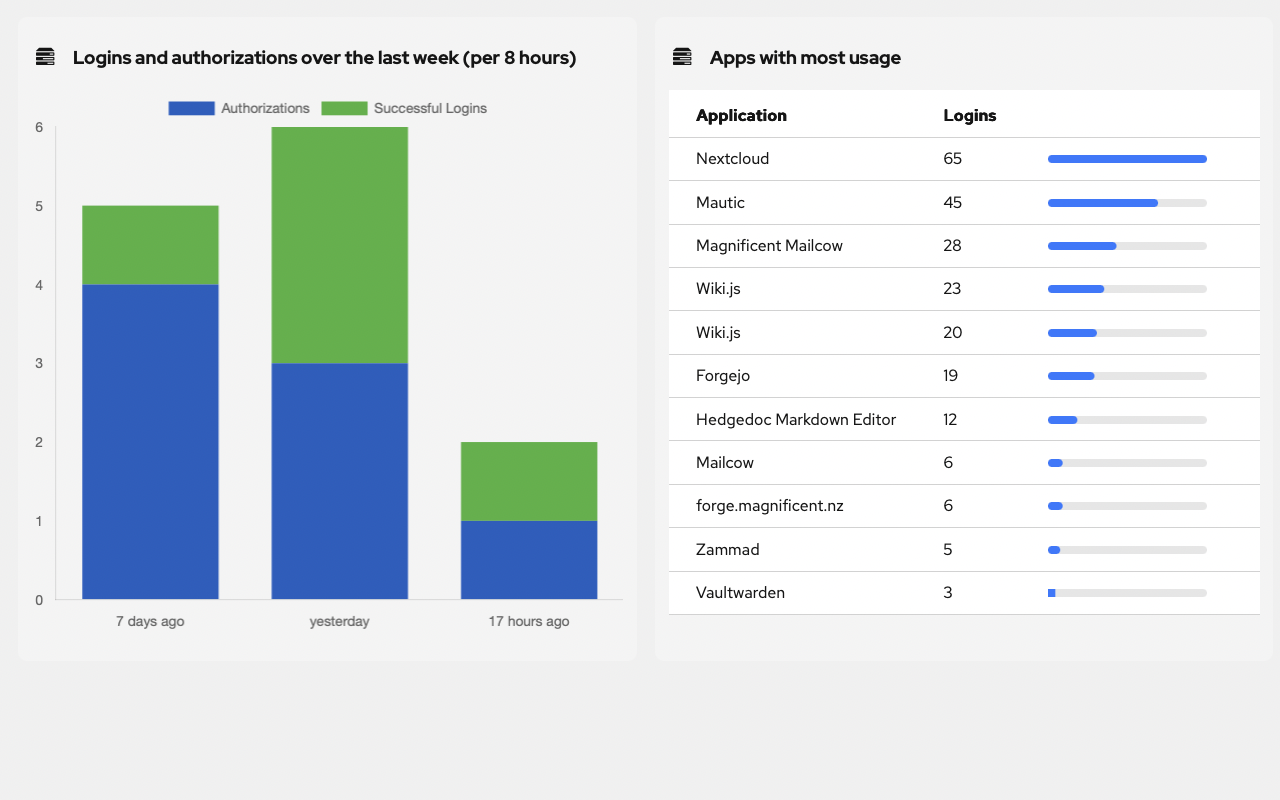The width and height of the screenshot is (1280, 800).
Task: Click the 'yesterday' axis label
Action: click(340, 621)
